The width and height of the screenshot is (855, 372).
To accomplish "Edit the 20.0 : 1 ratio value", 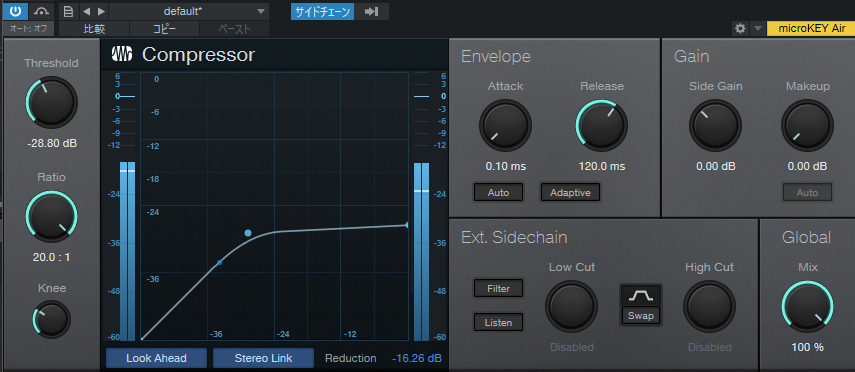I will point(51,257).
